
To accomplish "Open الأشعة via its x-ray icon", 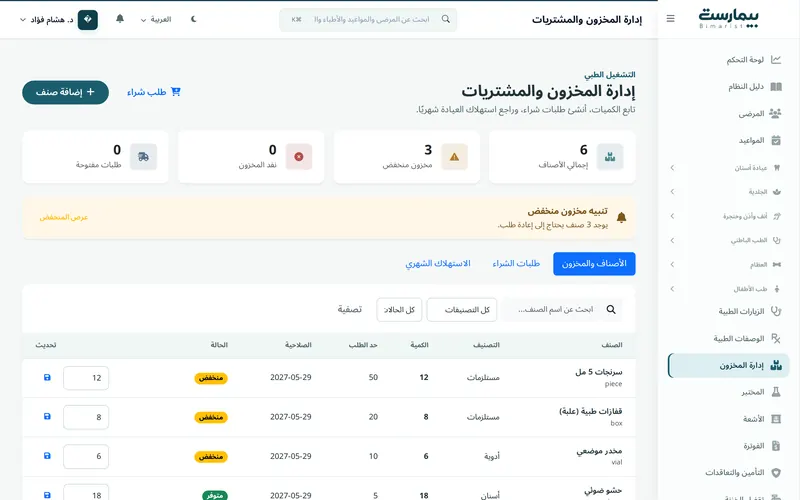I will click(x=776, y=419).
